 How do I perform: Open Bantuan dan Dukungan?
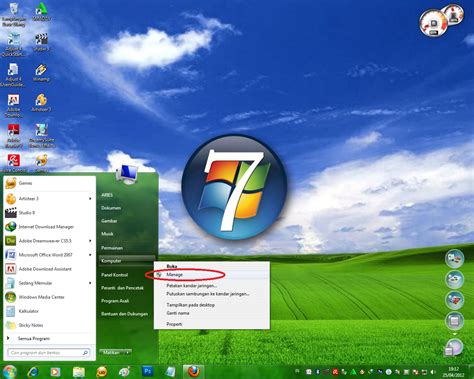point(124,314)
